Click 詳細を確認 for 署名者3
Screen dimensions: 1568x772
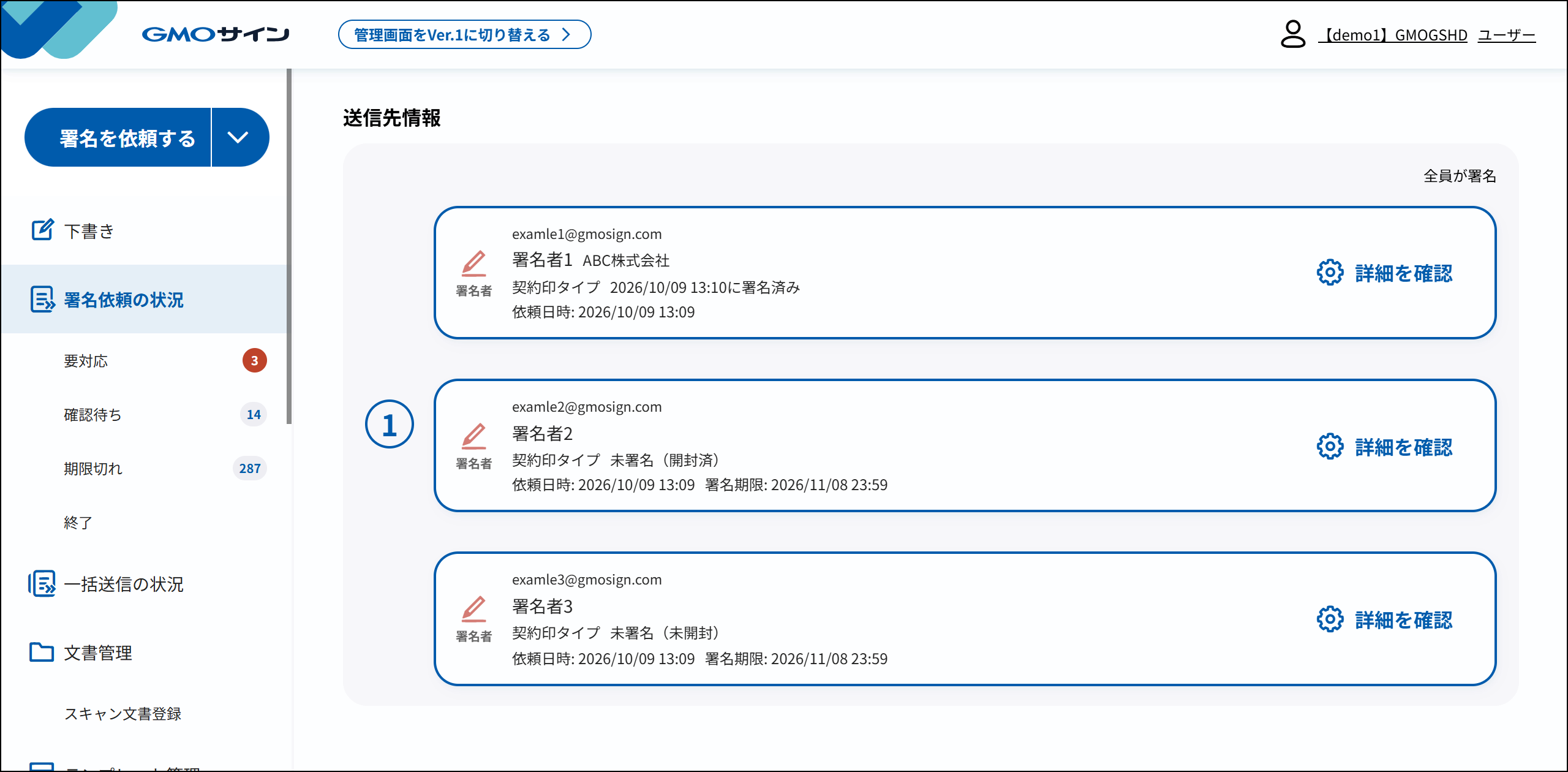coord(1404,620)
